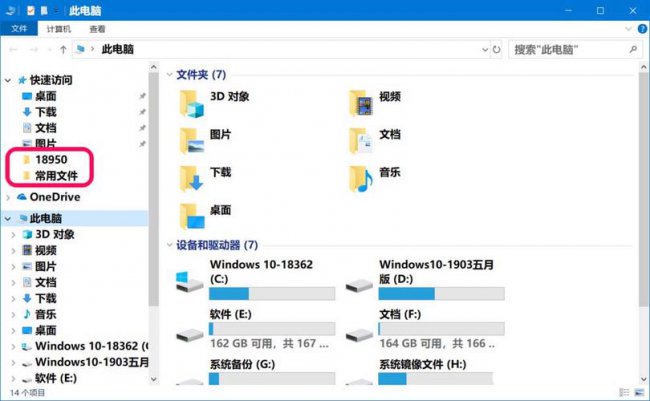Open the 文档 folder icon in main pane
Viewport: 650px width, 401px height.
[361, 141]
